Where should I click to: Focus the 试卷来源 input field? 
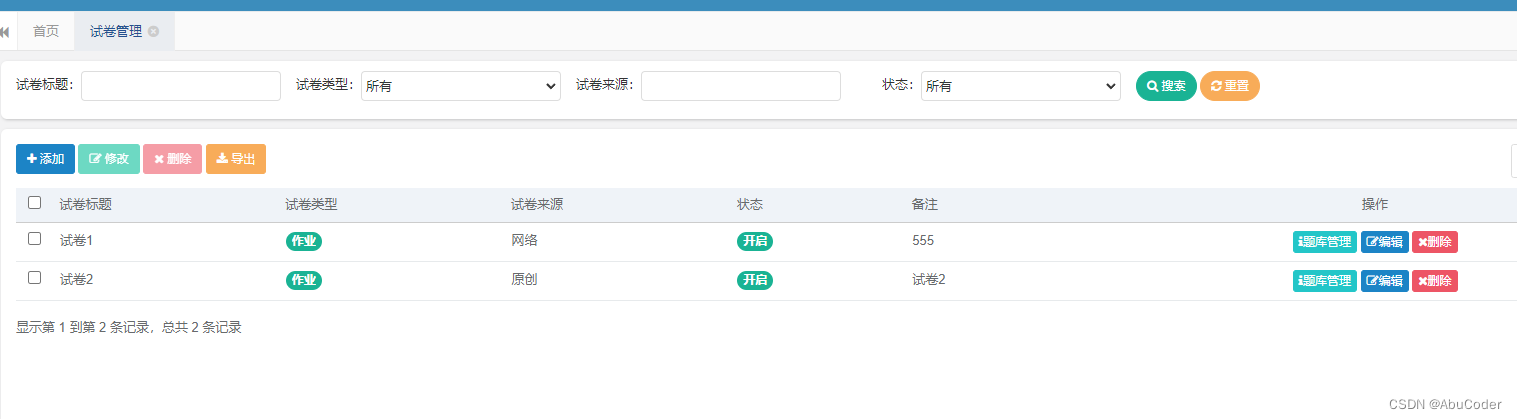pos(741,86)
